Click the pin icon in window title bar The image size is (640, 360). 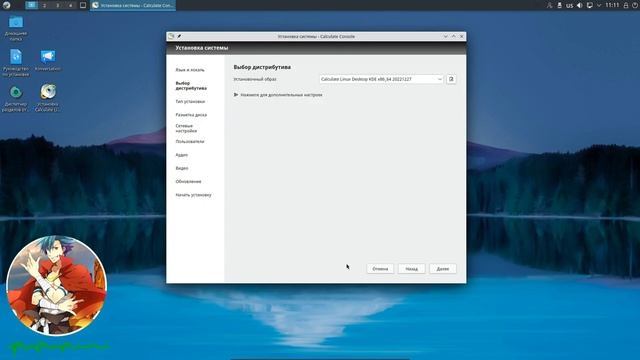click(179, 36)
